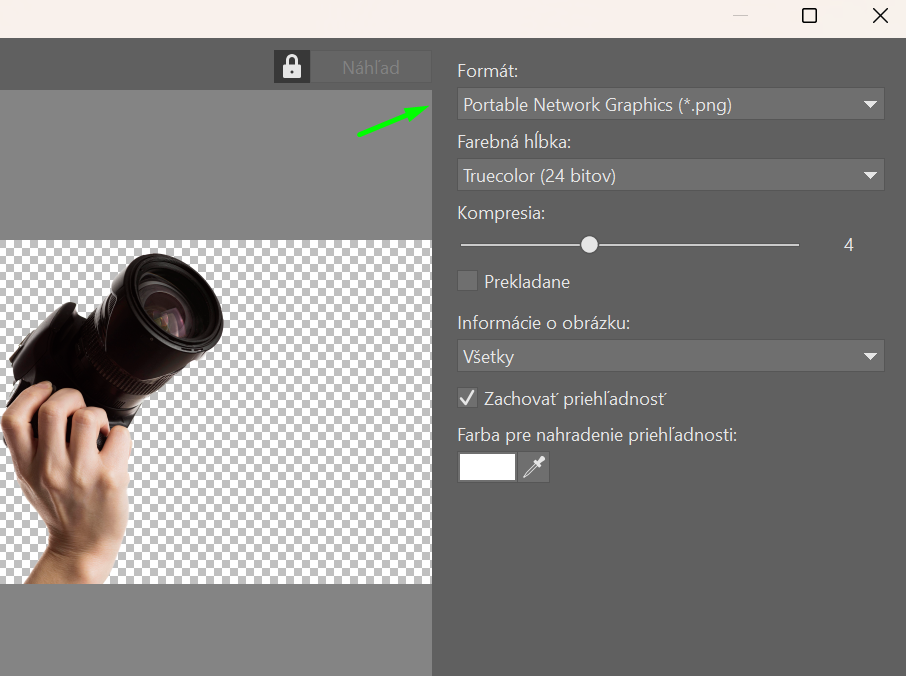Click the Kompresia value 4
This screenshot has width=906, height=676.
(x=848, y=245)
